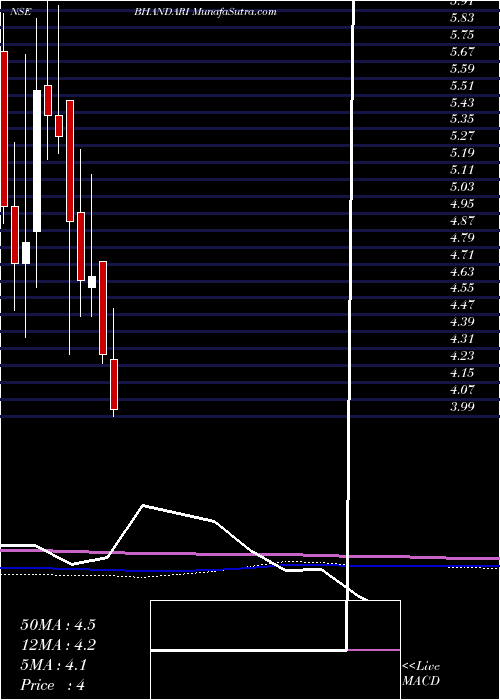500x700 pixels.
Task: Click the 5.19 price axis label
Action: coord(462,153)
